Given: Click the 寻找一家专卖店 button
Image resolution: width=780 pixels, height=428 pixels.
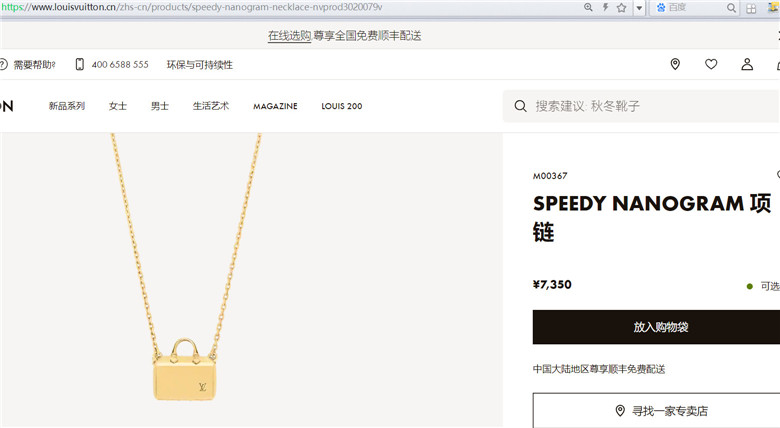Looking at the screenshot, I should pos(656,411).
